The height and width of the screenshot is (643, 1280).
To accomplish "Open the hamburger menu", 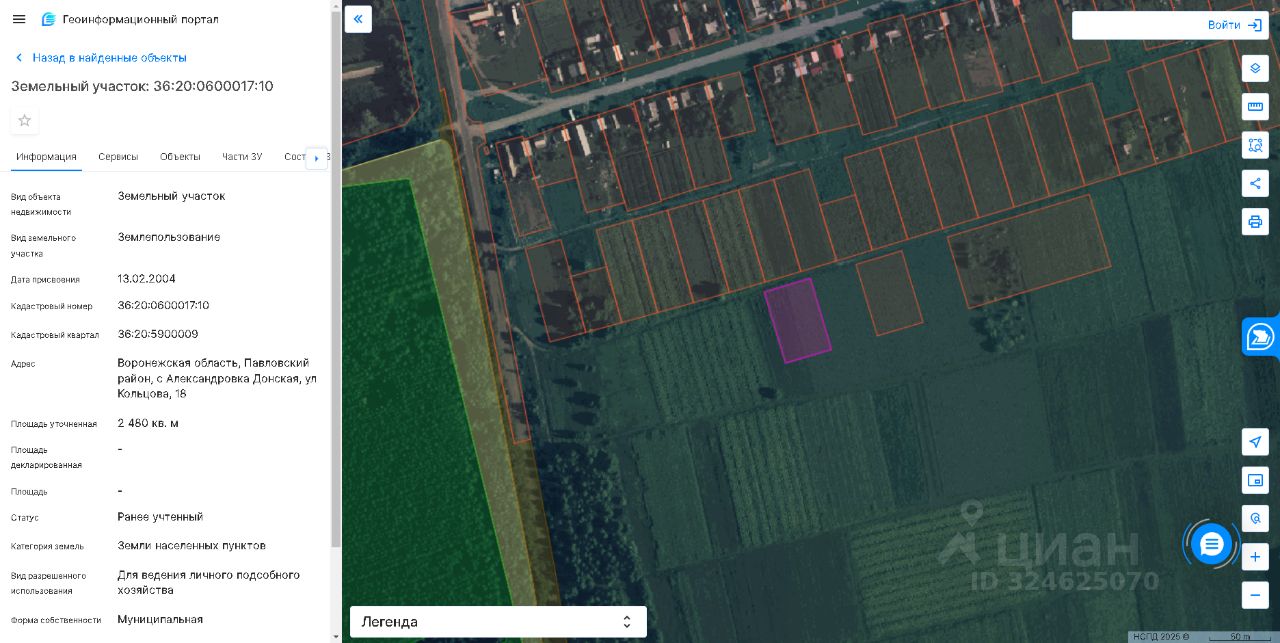I will pyautogui.click(x=19, y=19).
